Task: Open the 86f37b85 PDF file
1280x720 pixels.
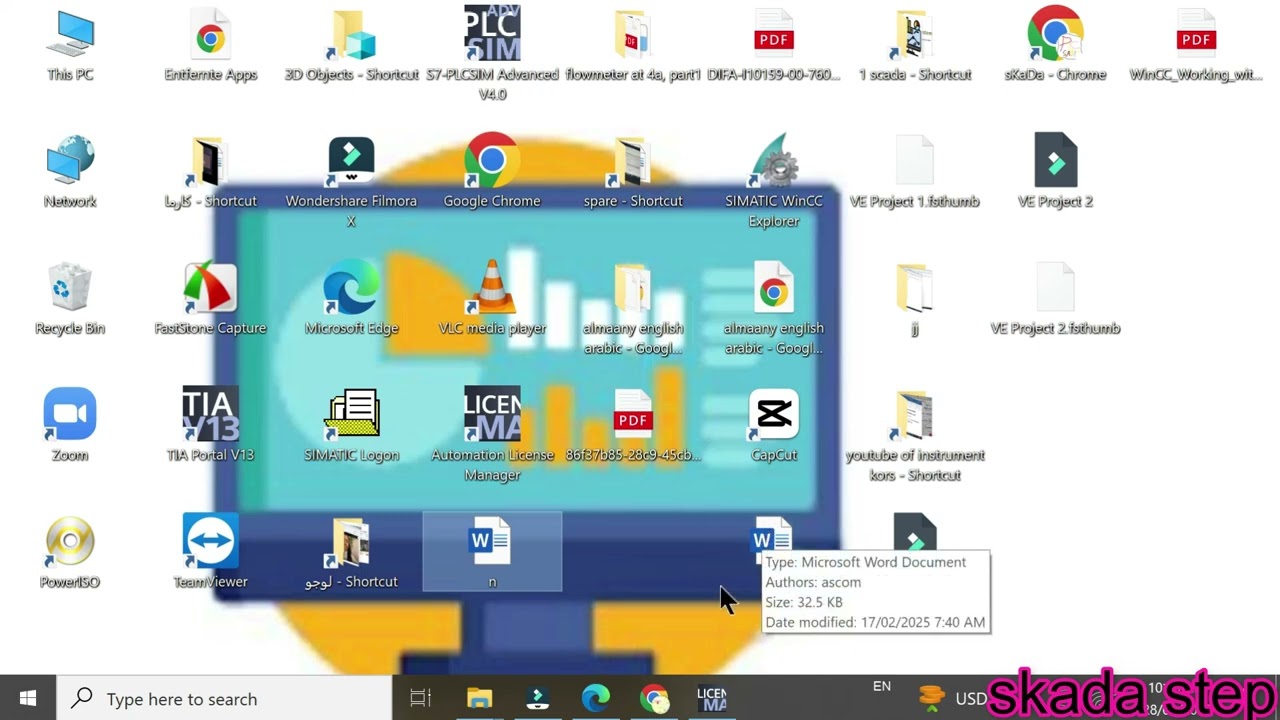Action: click(x=632, y=426)
